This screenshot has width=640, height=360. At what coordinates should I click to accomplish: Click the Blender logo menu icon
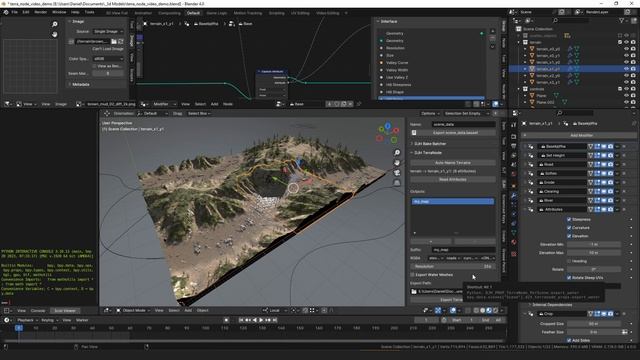pos(6,12)
